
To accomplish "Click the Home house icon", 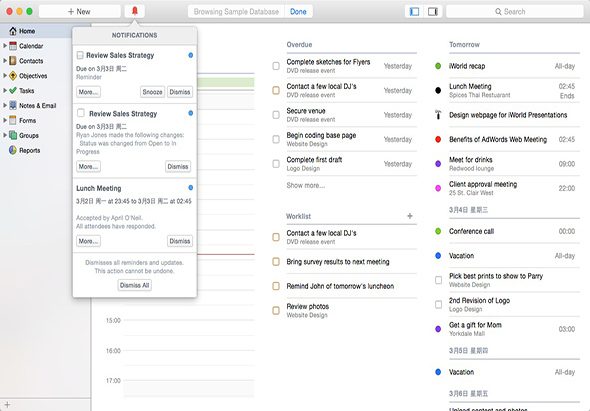I will coord(13,31).
